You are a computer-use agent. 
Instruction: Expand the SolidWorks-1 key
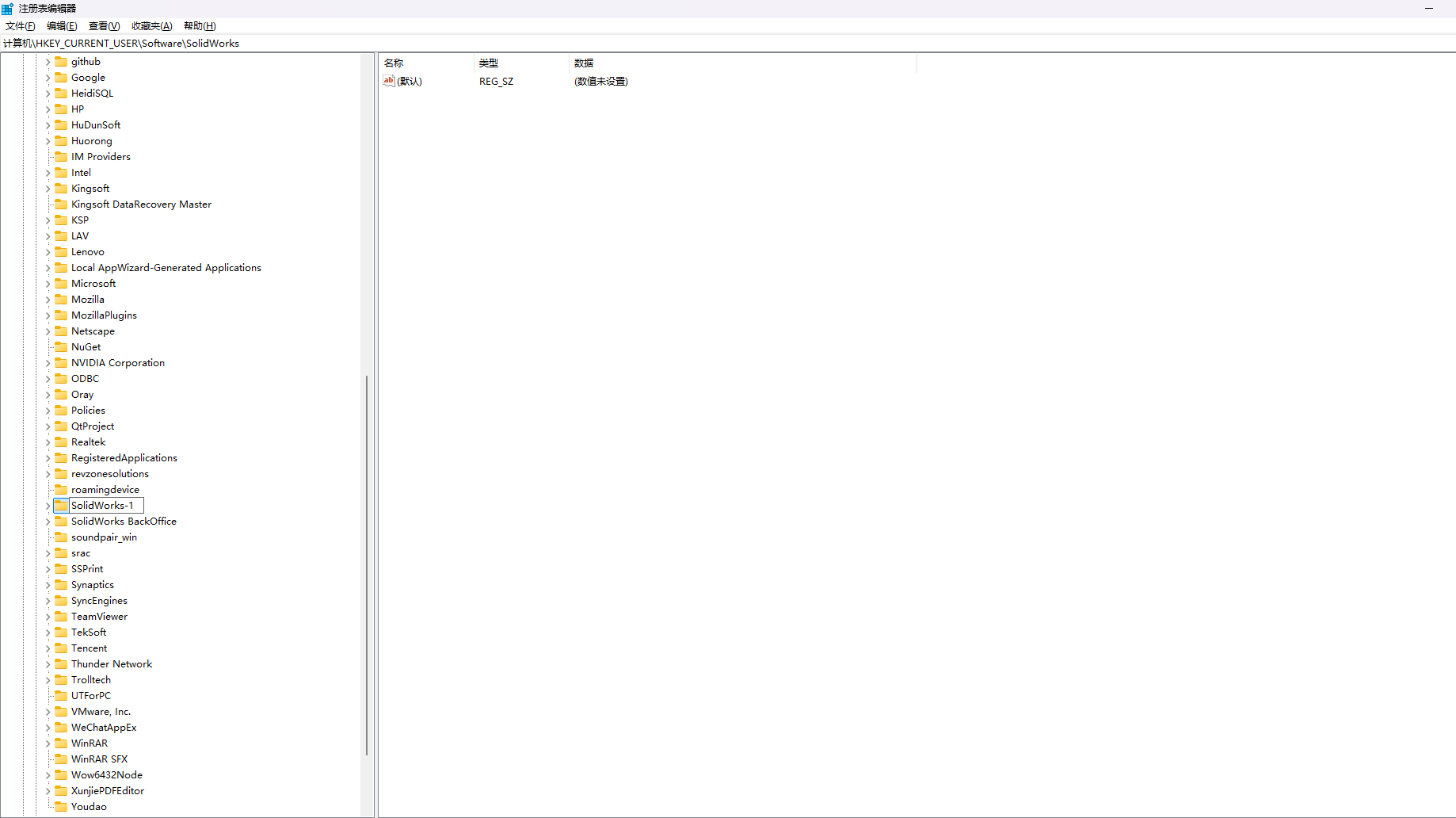tap(48, 506)
